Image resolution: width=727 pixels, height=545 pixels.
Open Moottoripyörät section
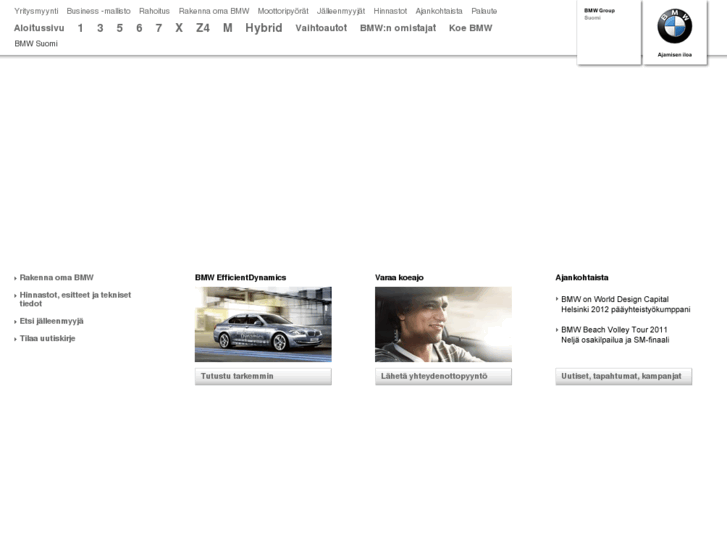point(283,11)
